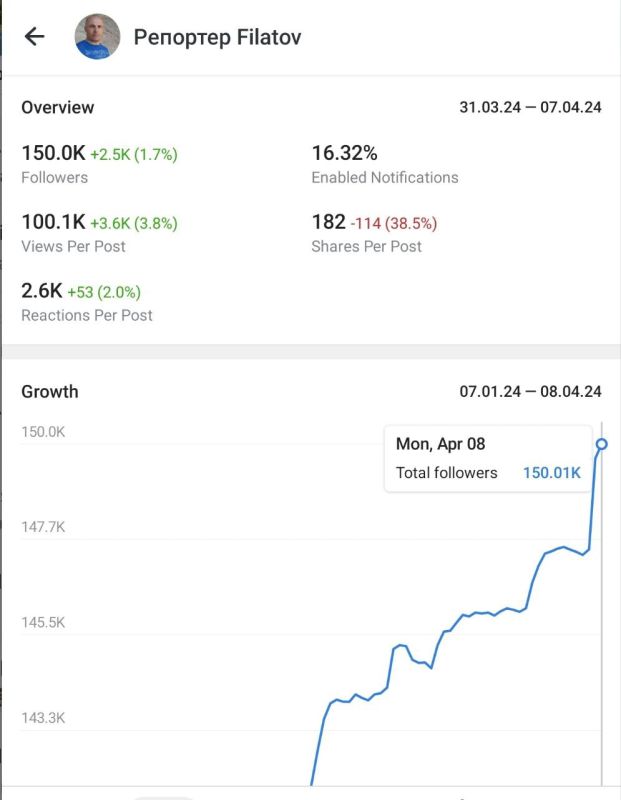621x800 pixels.
Task: Open the Growth date range 07.01.24 — 08.04.24
Action: pyautogui.click(x=530, y=392)
